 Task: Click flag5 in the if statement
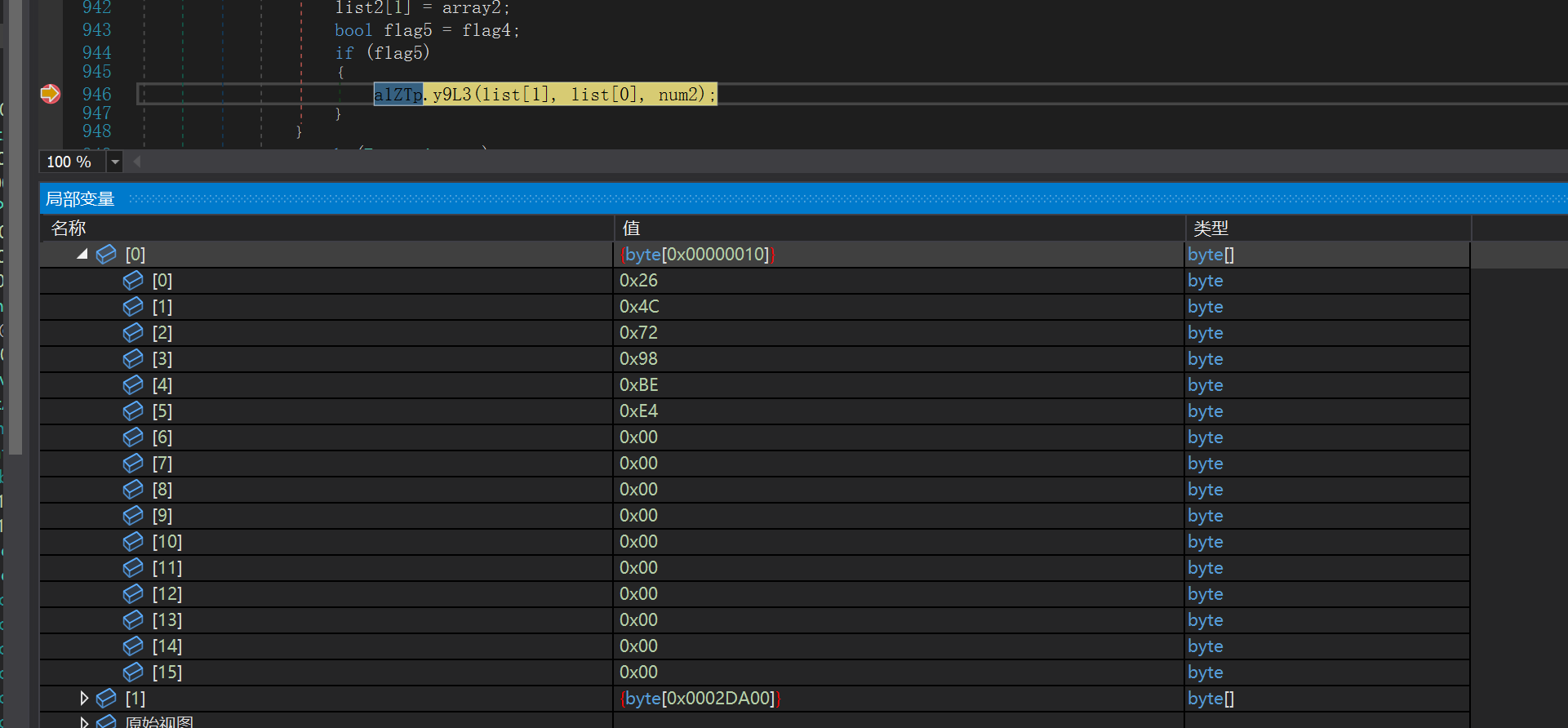coord(398,52)
